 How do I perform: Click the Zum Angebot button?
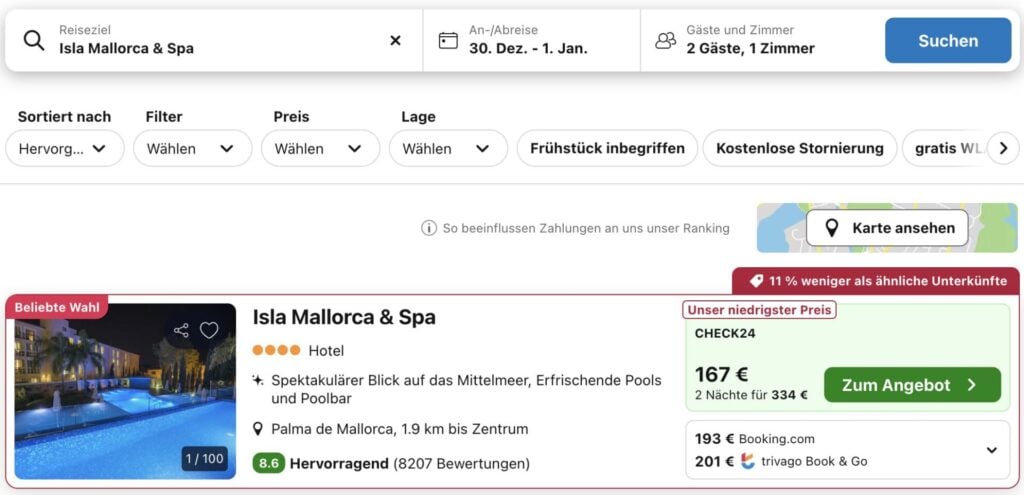pos(911,385)
